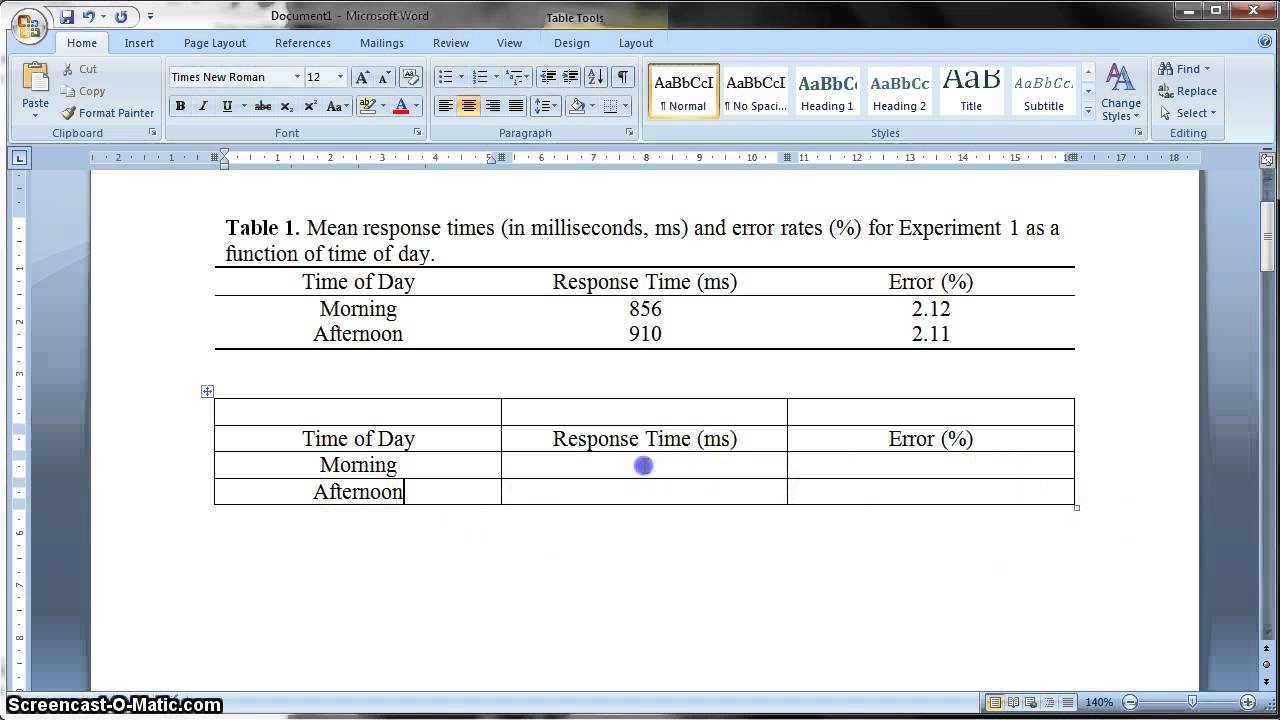This screenshot has width=1280, height=720.
Task: Click the Microsoft Office Button
Action: click(28, 24)
